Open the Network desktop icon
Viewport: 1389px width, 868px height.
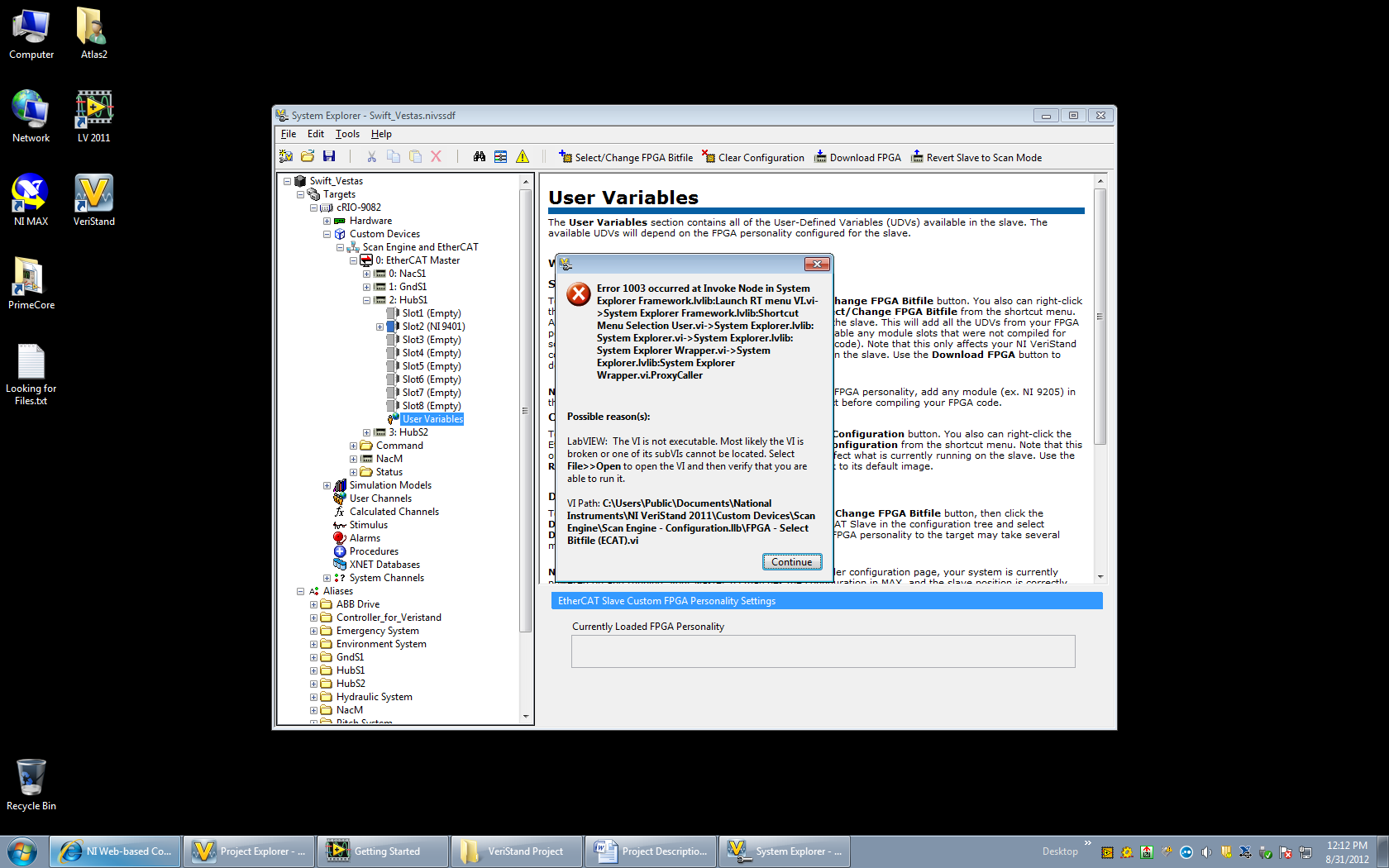31,117
